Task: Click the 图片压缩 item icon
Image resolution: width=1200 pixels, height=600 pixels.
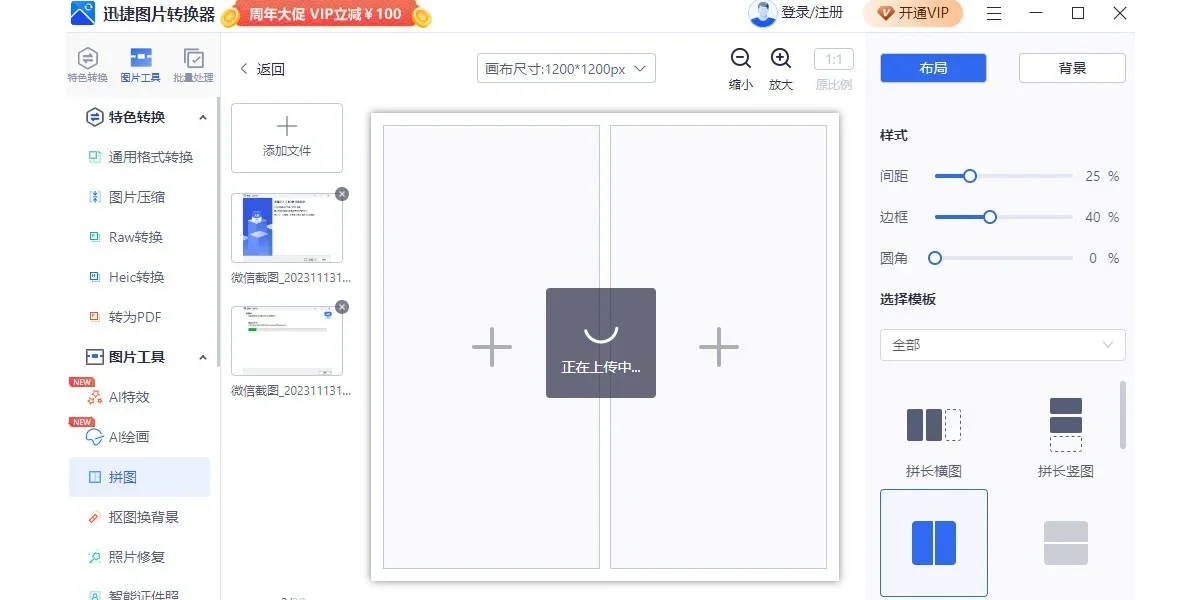Action: tap(95, 197)
